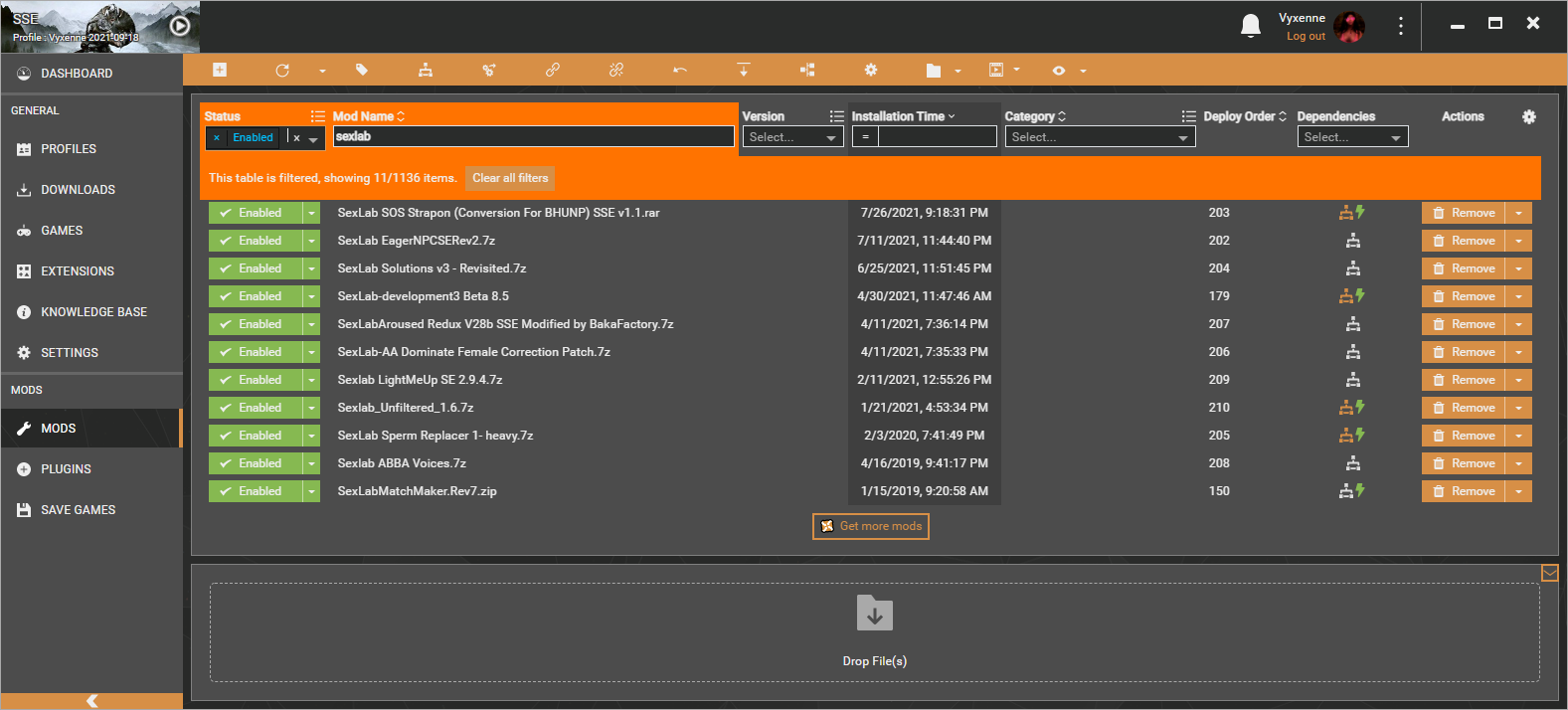This screenshot has width=1568, height=710.
Task: Toggle Enabled for SexLabAroused Redux V28b
Action: coord(255,324)
